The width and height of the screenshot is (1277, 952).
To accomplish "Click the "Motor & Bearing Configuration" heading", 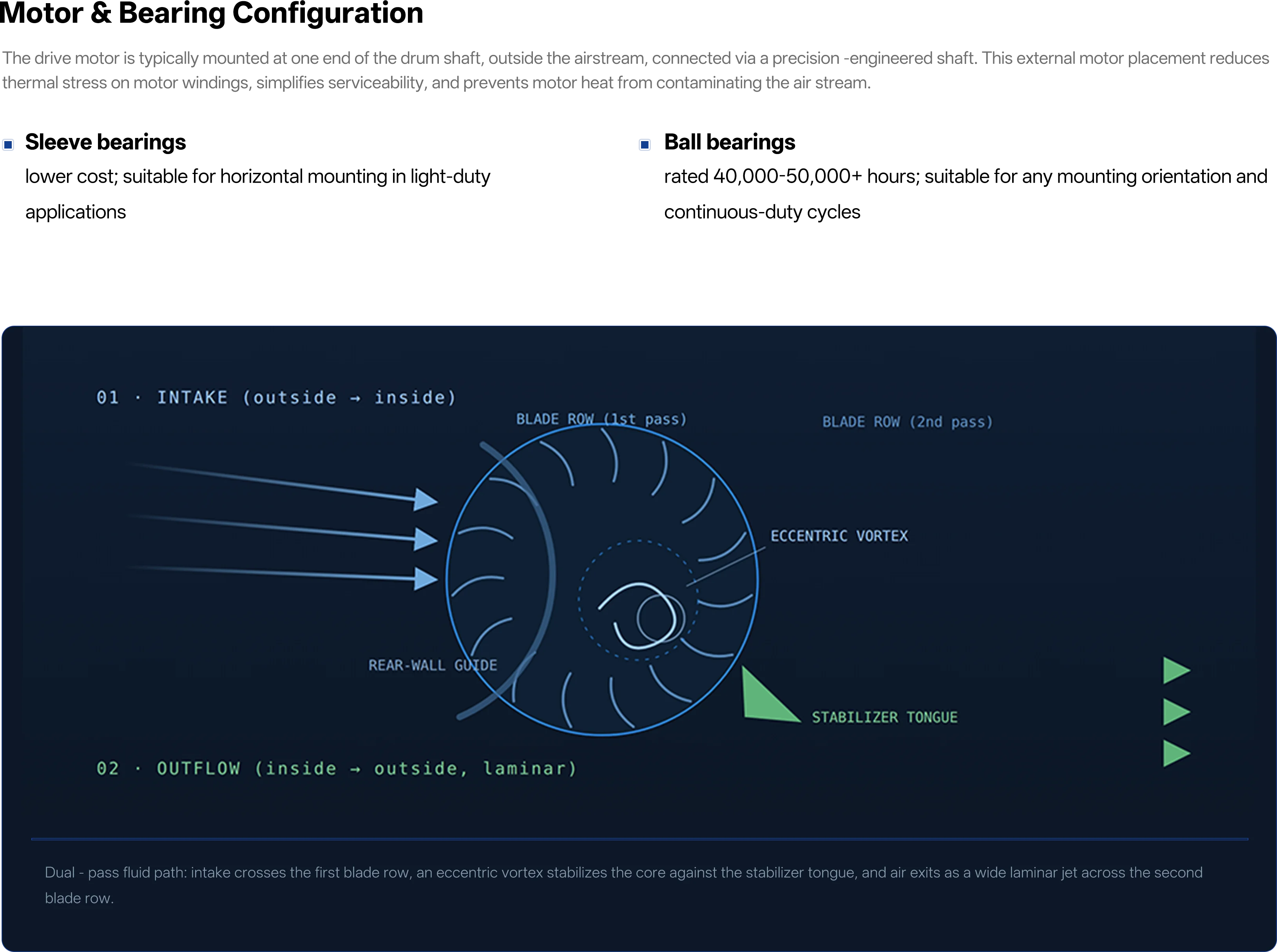I will point(211,13).
